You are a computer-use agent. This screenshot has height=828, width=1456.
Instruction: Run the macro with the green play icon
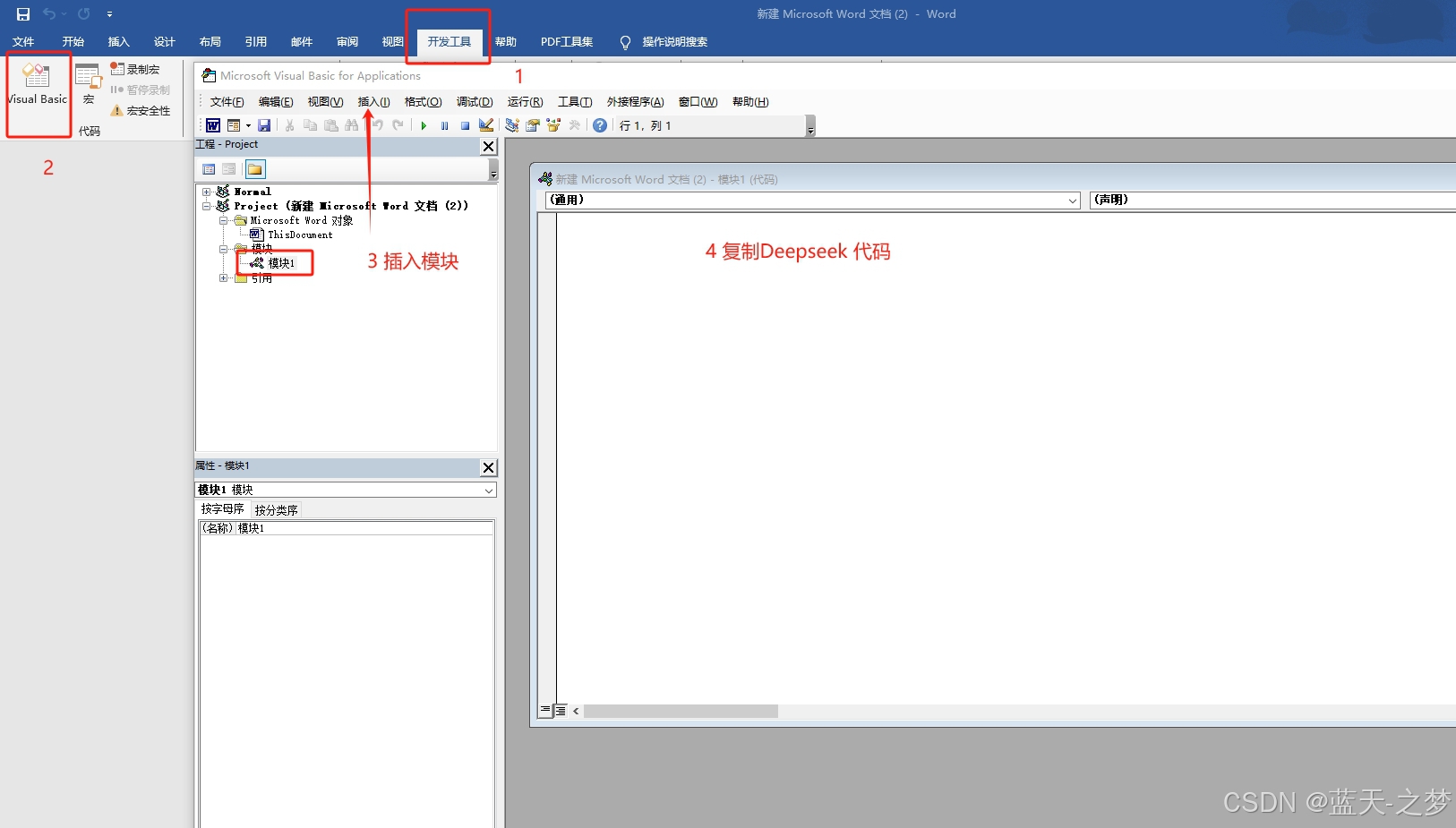pyautogui.click(x=424, y=125)
